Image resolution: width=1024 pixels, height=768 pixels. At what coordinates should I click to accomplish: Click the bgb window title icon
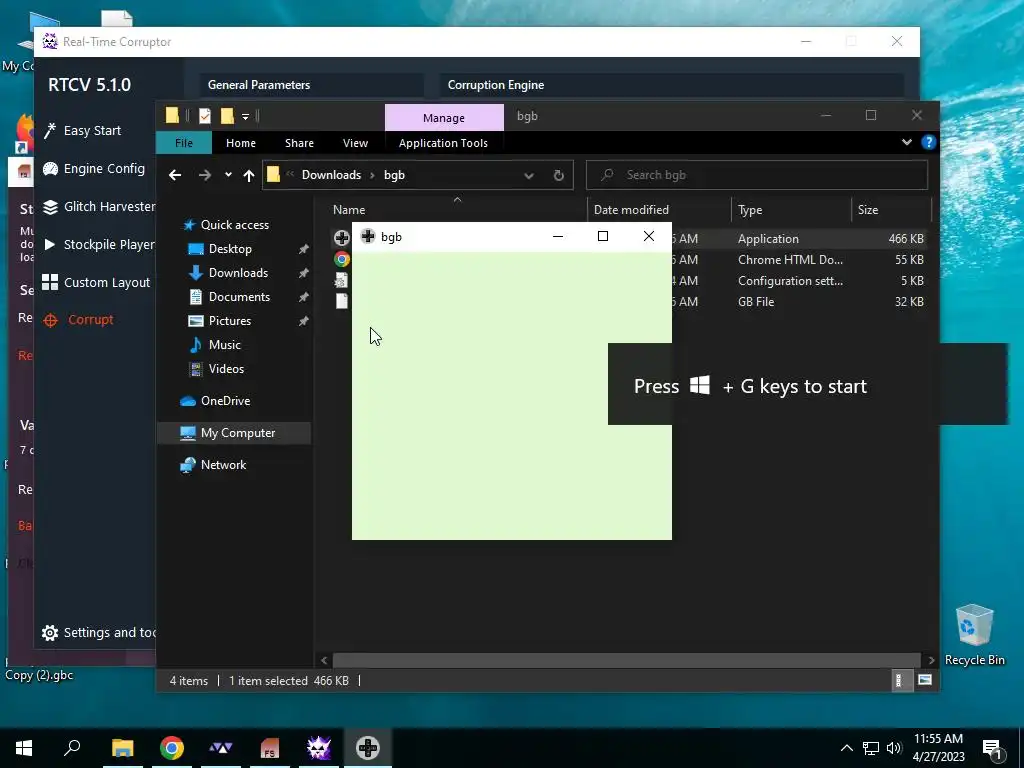click(x=368, y=236)
